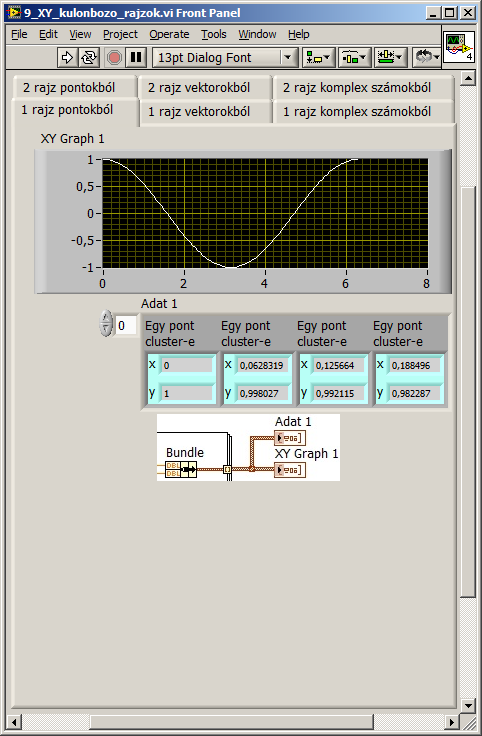482x736 pixels.
Task: Open the Reorder tool menu
Action: [426, 58]
